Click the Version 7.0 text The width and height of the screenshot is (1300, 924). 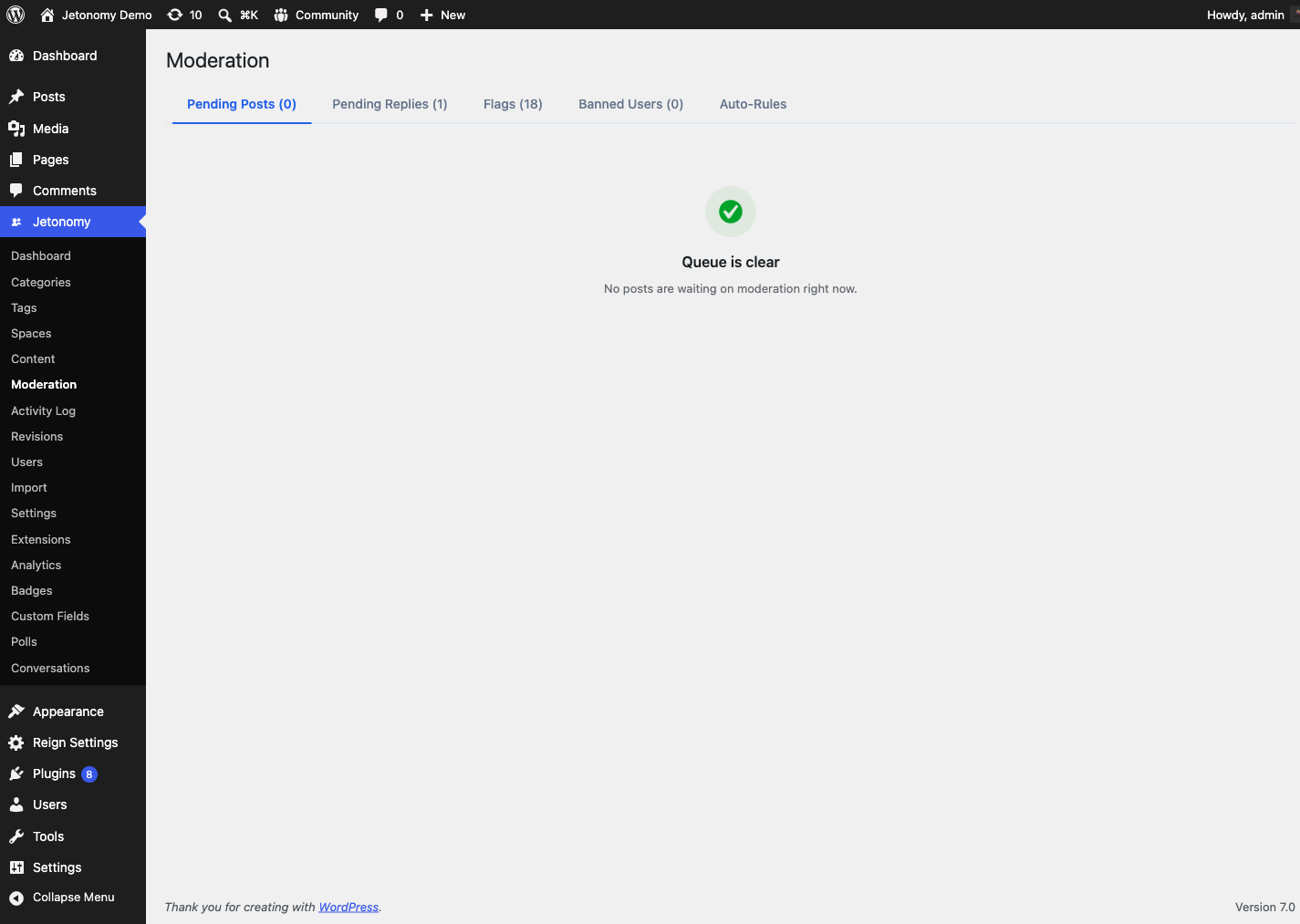pos(1264,908)
